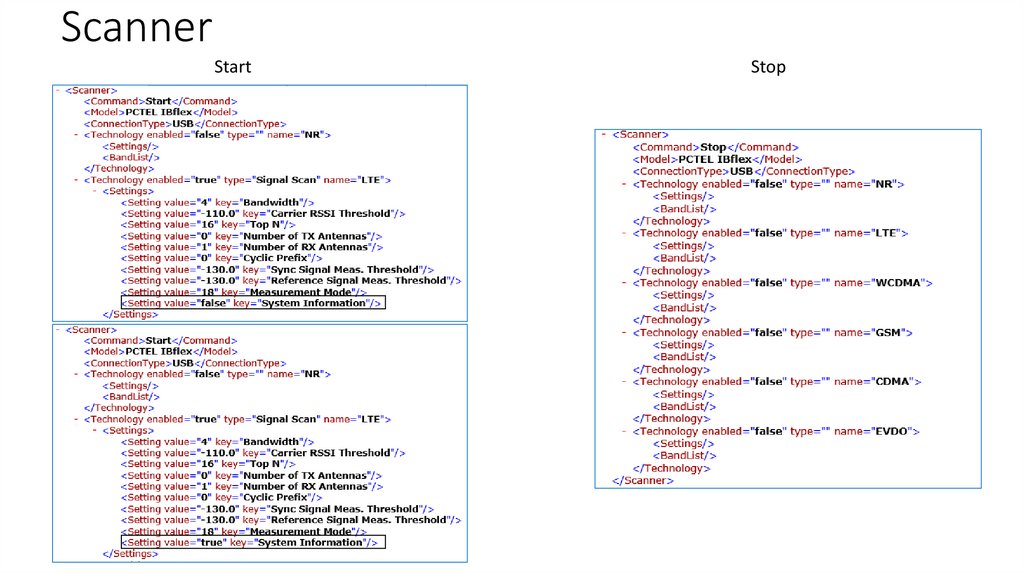
Task: Collapse the Scanner node in the upper Start XML box
Action: [x=58, y=90]
